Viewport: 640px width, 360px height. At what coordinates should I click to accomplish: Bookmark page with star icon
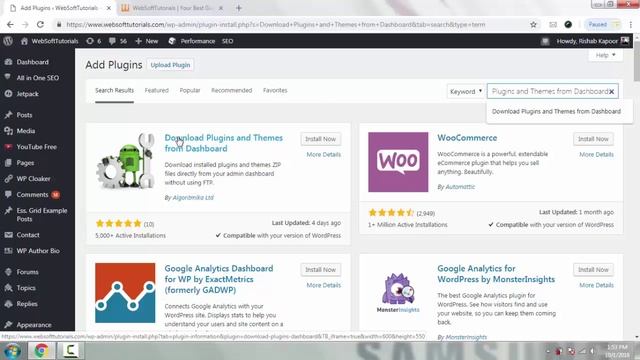tap(533, 24)
